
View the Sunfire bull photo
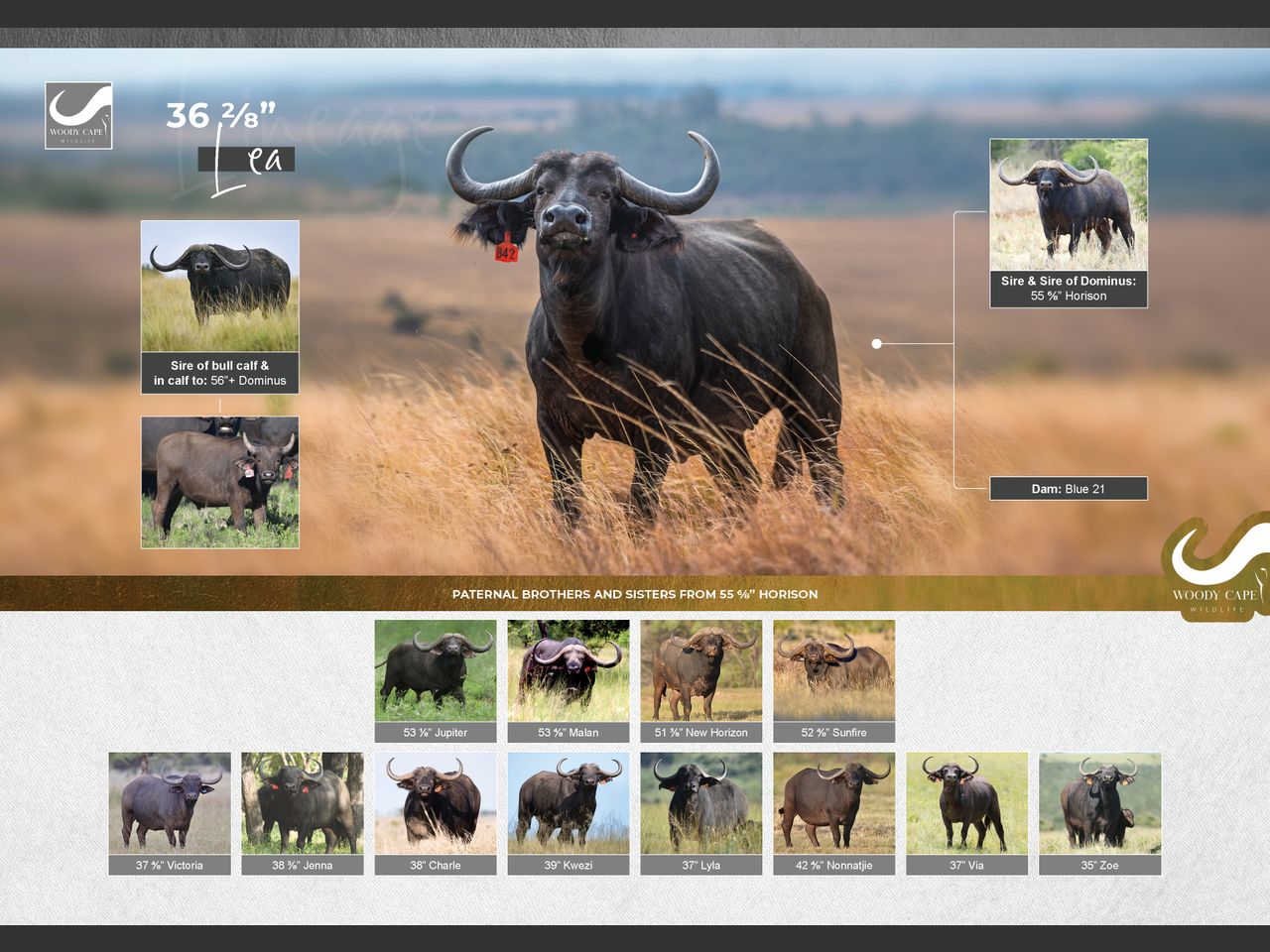pyautogui.click(x=833, y=670)
